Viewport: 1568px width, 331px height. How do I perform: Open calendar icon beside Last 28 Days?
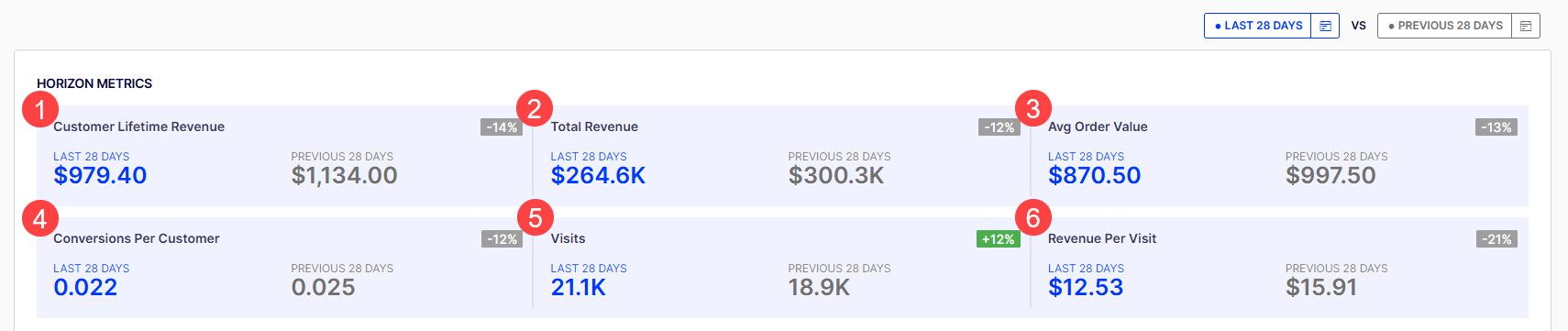(x=1325, y=26)
